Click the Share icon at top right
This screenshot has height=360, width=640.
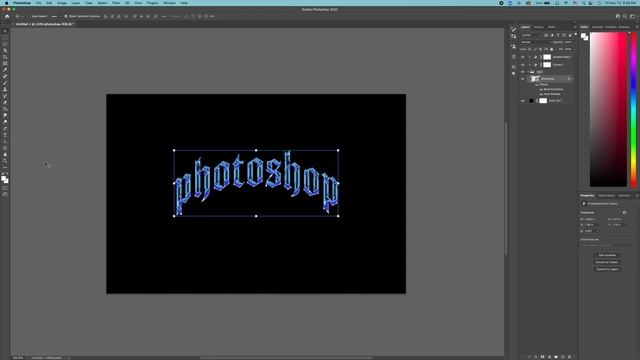[618, 16]
